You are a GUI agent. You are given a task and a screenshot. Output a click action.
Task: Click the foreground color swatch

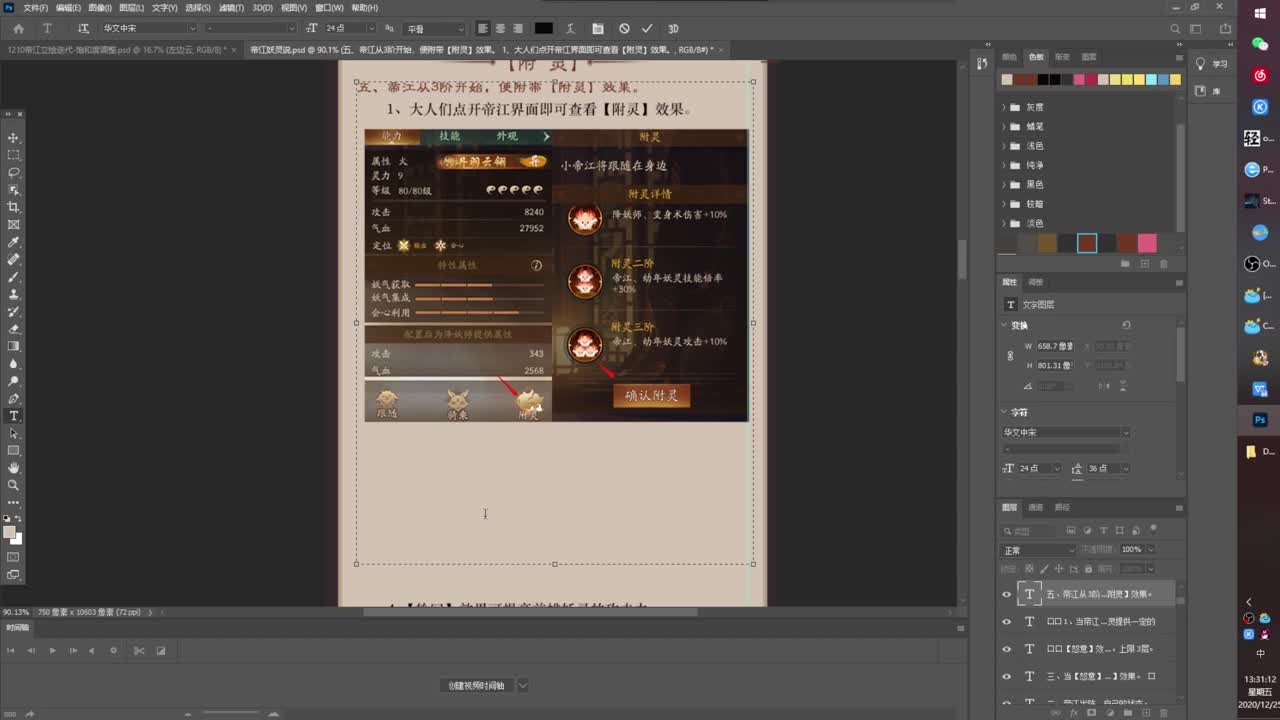tap(10, 531)
